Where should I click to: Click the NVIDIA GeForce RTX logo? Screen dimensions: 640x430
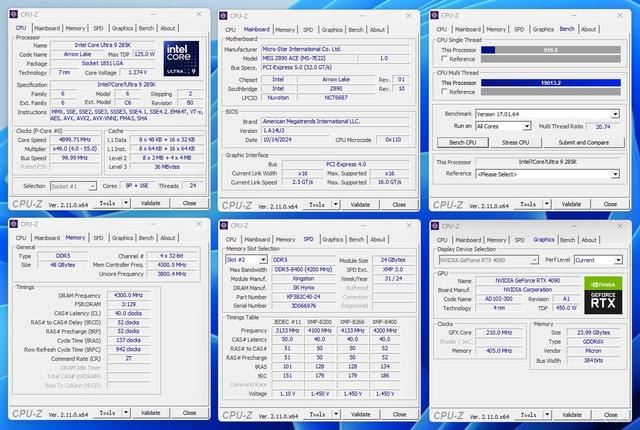pos(603,291)
